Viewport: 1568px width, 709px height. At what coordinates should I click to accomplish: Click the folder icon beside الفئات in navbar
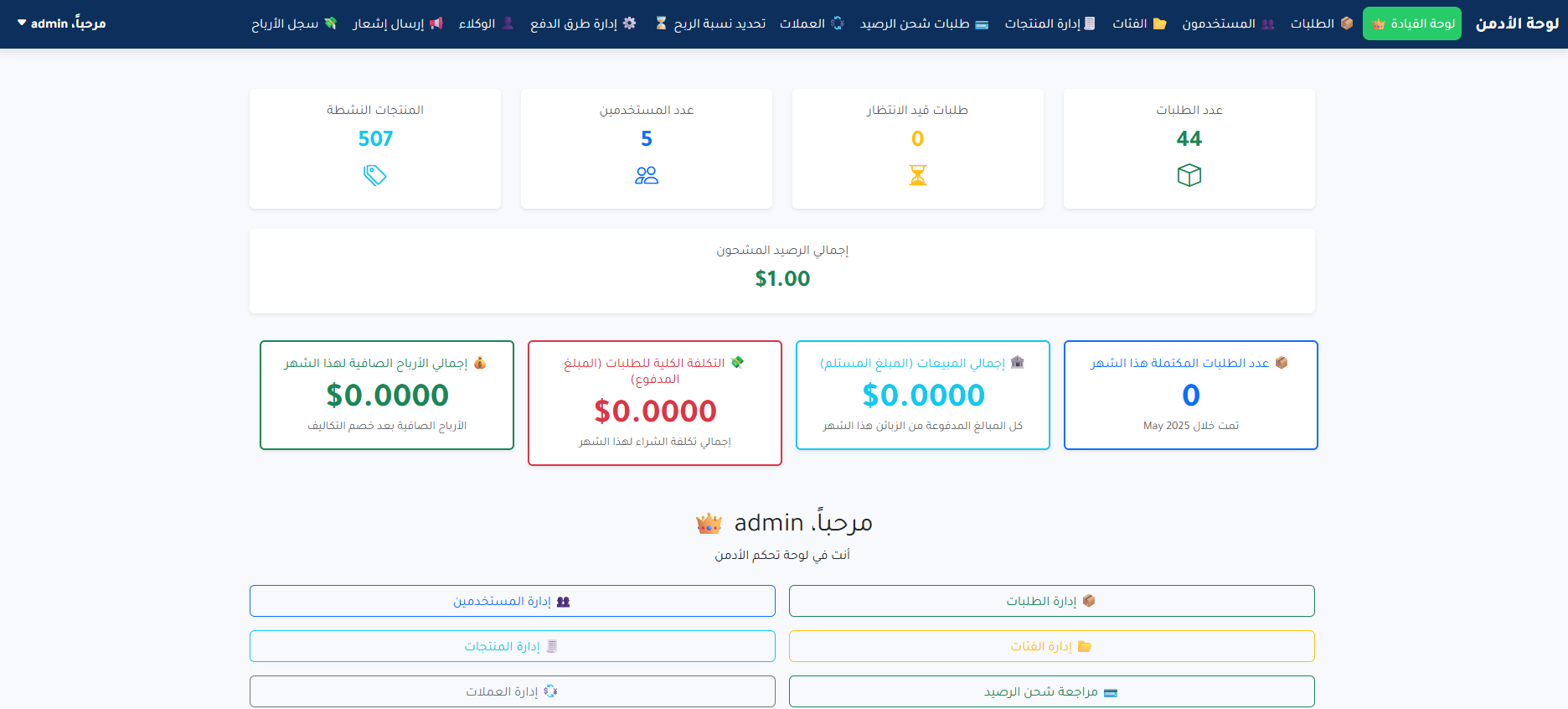click(x=1160, y=23)
